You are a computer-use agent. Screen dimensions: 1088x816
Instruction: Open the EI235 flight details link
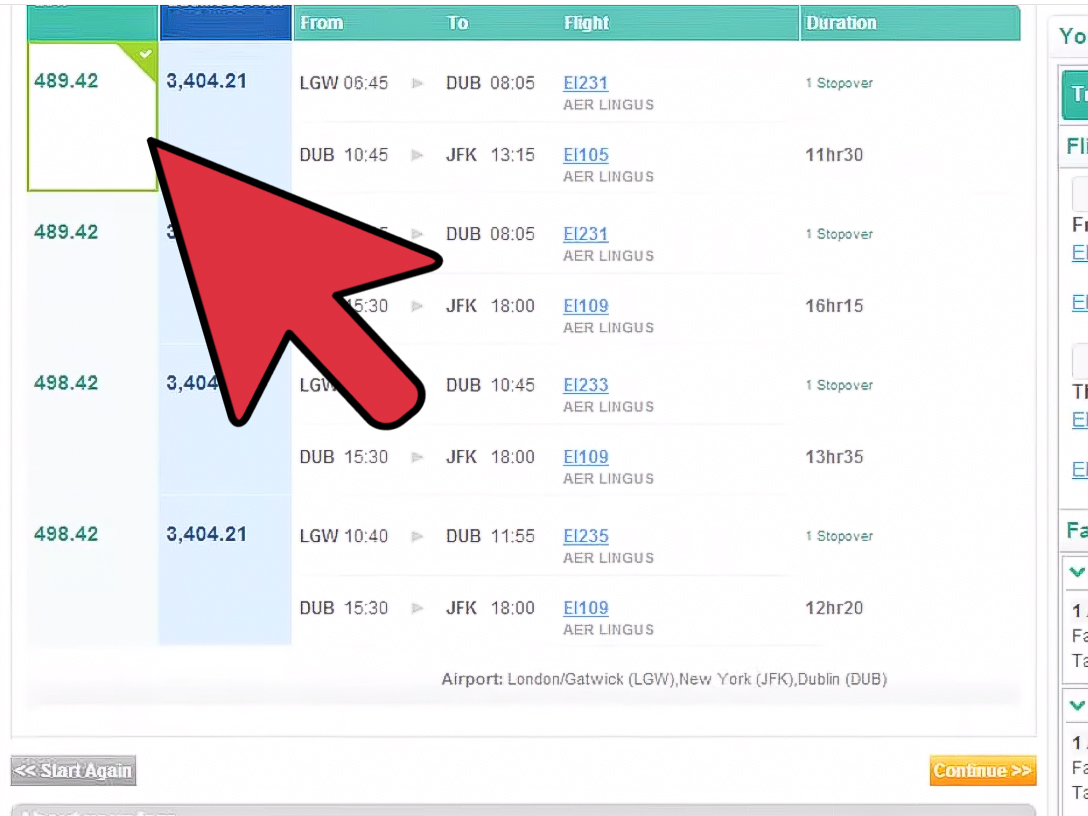pos(586,536)
